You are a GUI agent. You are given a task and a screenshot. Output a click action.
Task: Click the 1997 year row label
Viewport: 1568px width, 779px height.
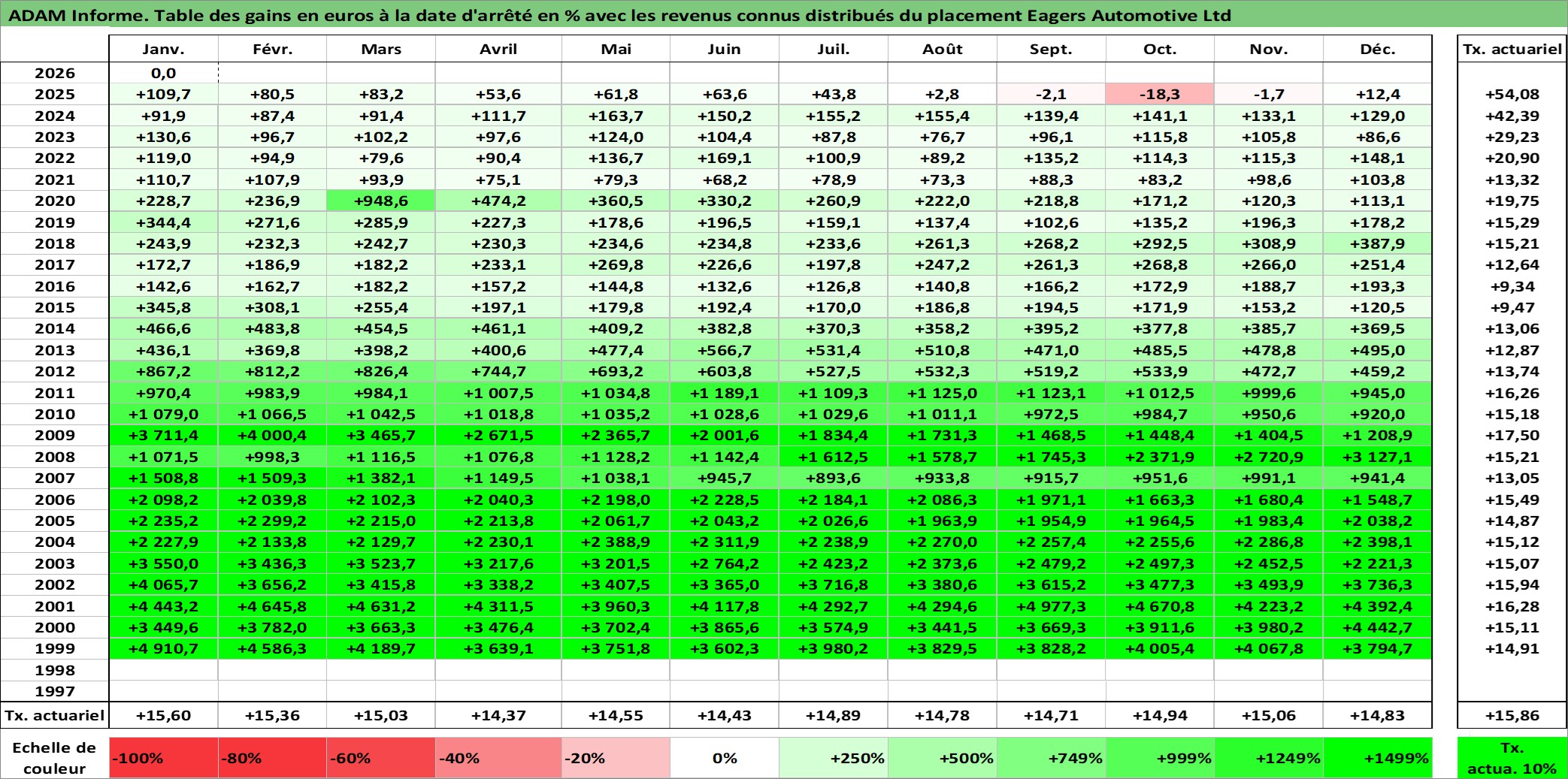(x=55, y=691)
